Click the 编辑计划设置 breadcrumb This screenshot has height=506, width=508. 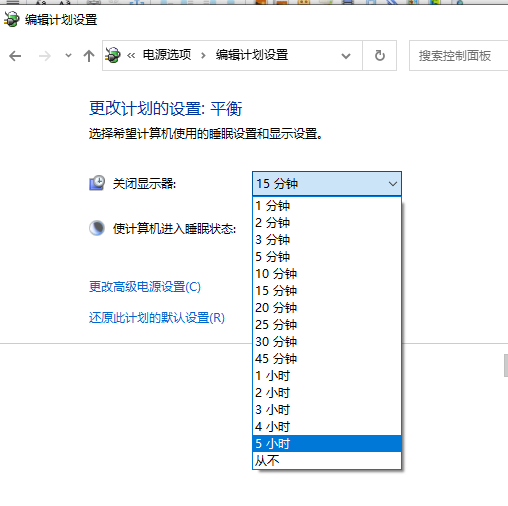coord(252,55)
